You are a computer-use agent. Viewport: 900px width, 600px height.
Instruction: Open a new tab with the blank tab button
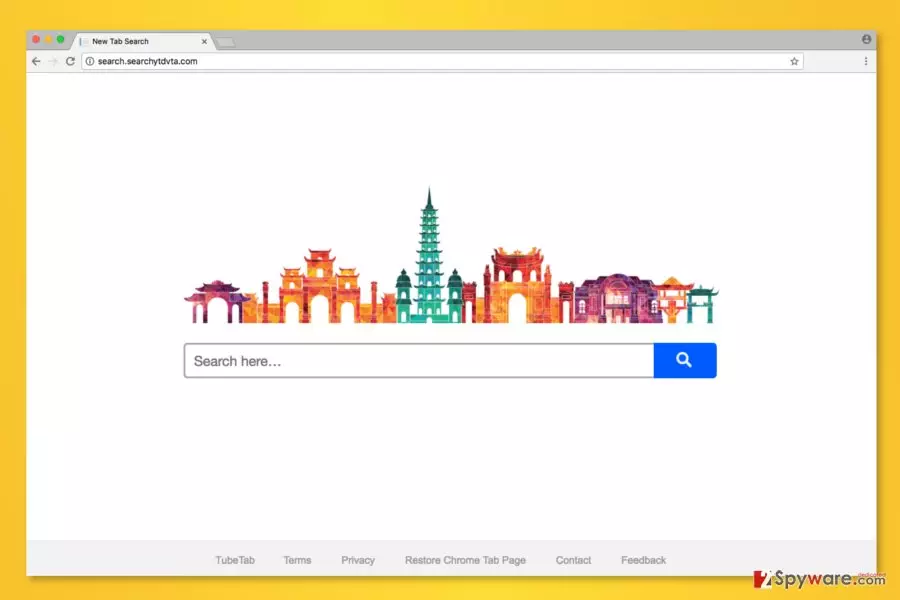[x=226, y=42]
